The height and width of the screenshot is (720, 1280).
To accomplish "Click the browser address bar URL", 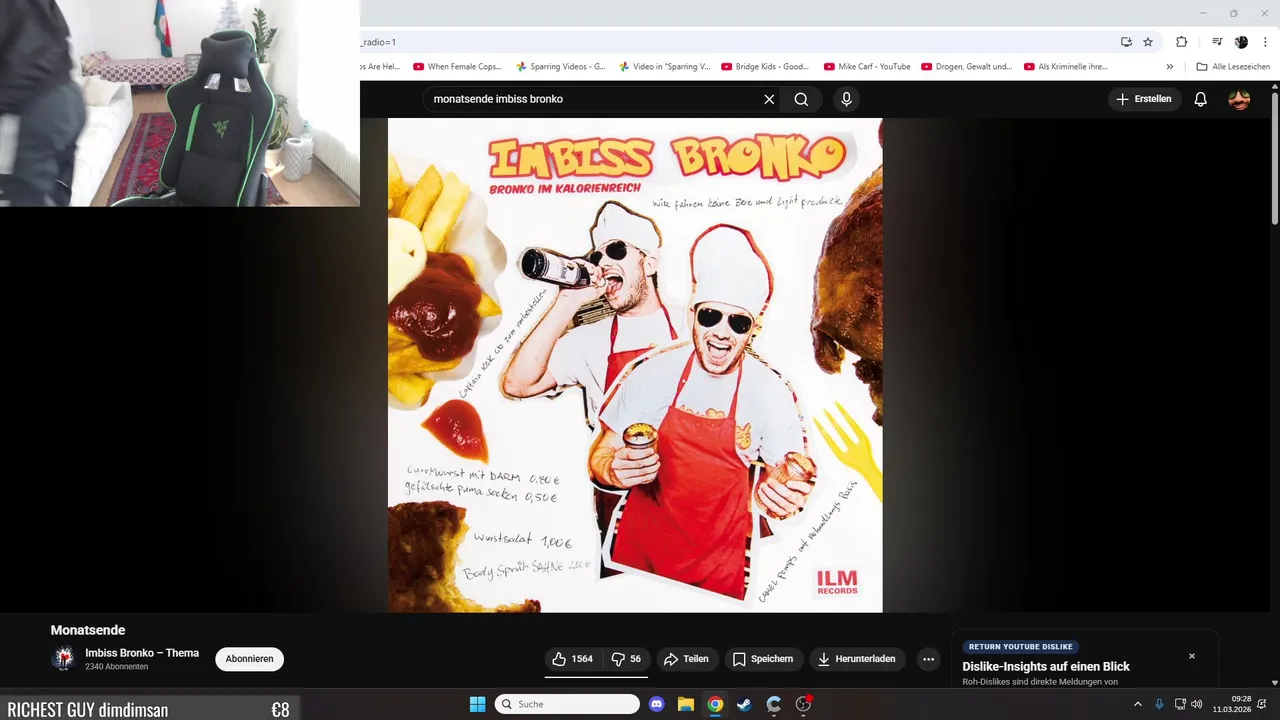I will coord(735,42).
